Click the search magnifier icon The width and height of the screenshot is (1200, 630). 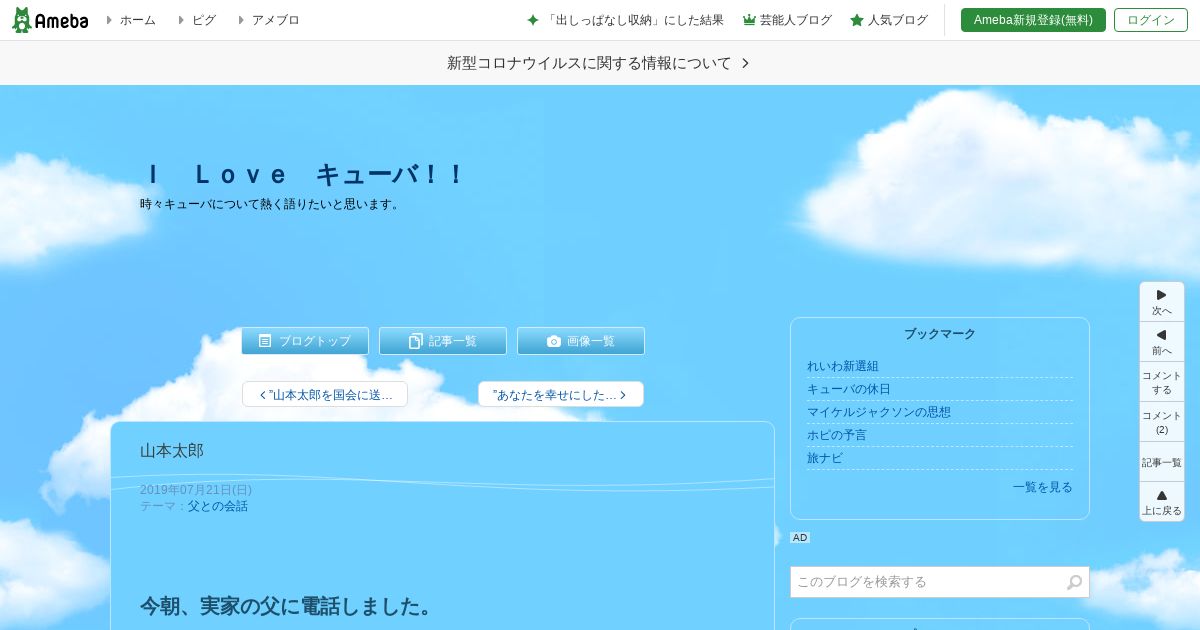tap(1075, 582)
